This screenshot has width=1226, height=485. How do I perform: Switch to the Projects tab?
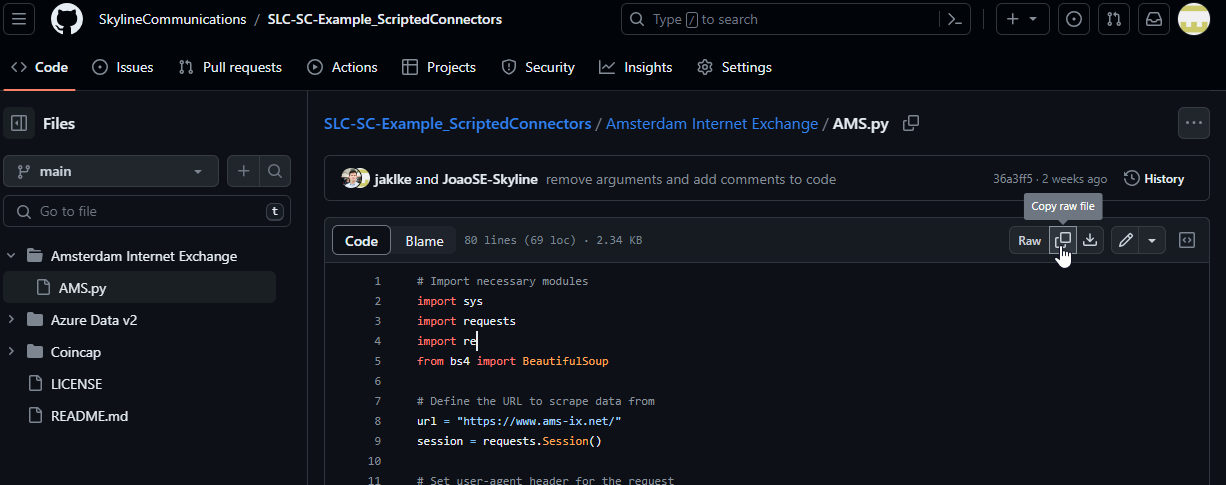[x=439, y=67]
